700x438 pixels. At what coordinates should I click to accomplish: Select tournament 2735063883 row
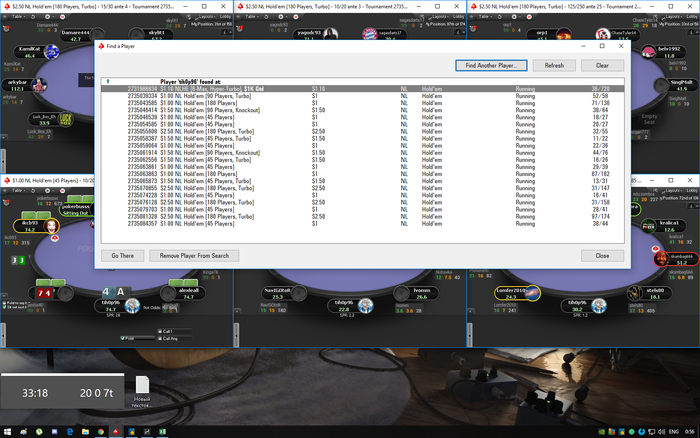(x=362, y=174)
